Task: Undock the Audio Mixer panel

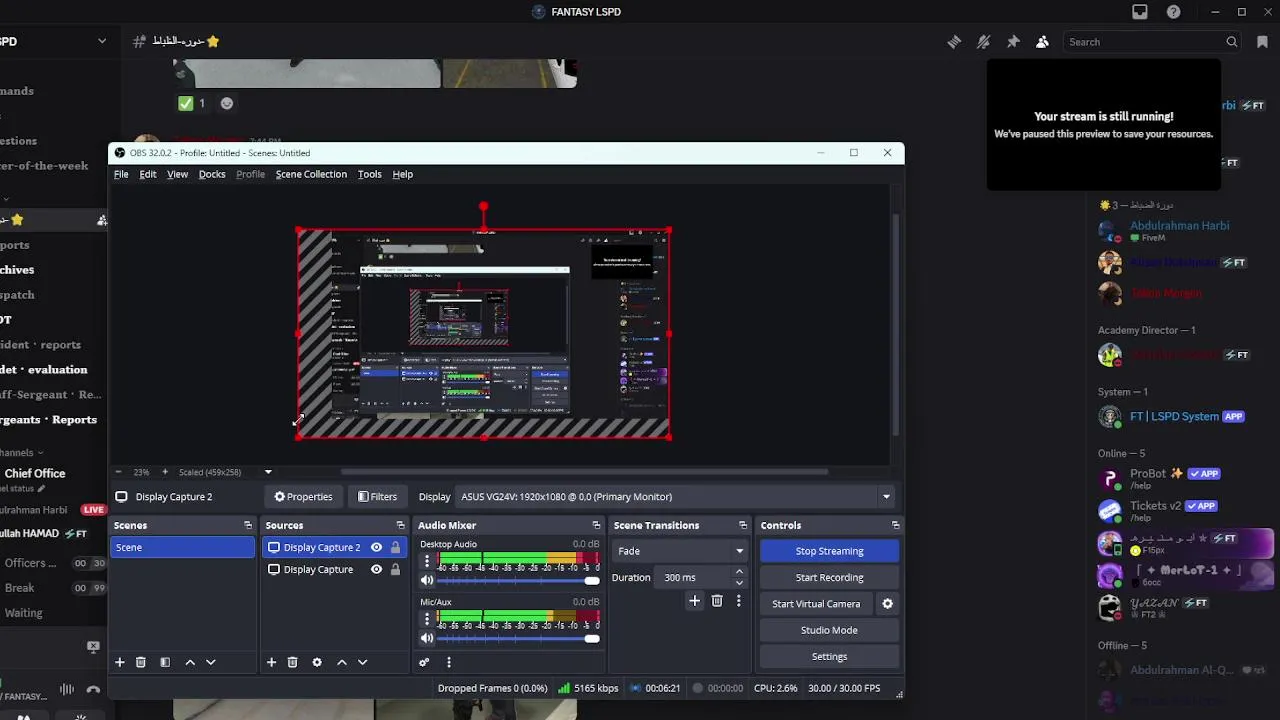Action: [596, 525]
